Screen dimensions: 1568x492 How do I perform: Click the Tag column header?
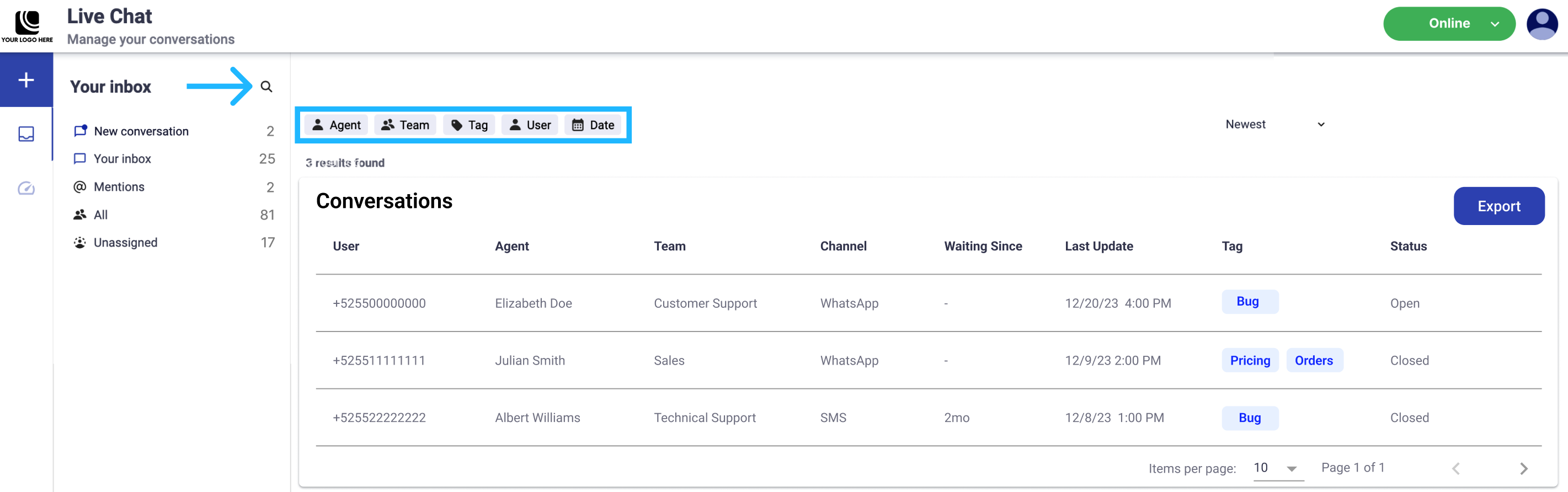click(x=1231, y=247)
